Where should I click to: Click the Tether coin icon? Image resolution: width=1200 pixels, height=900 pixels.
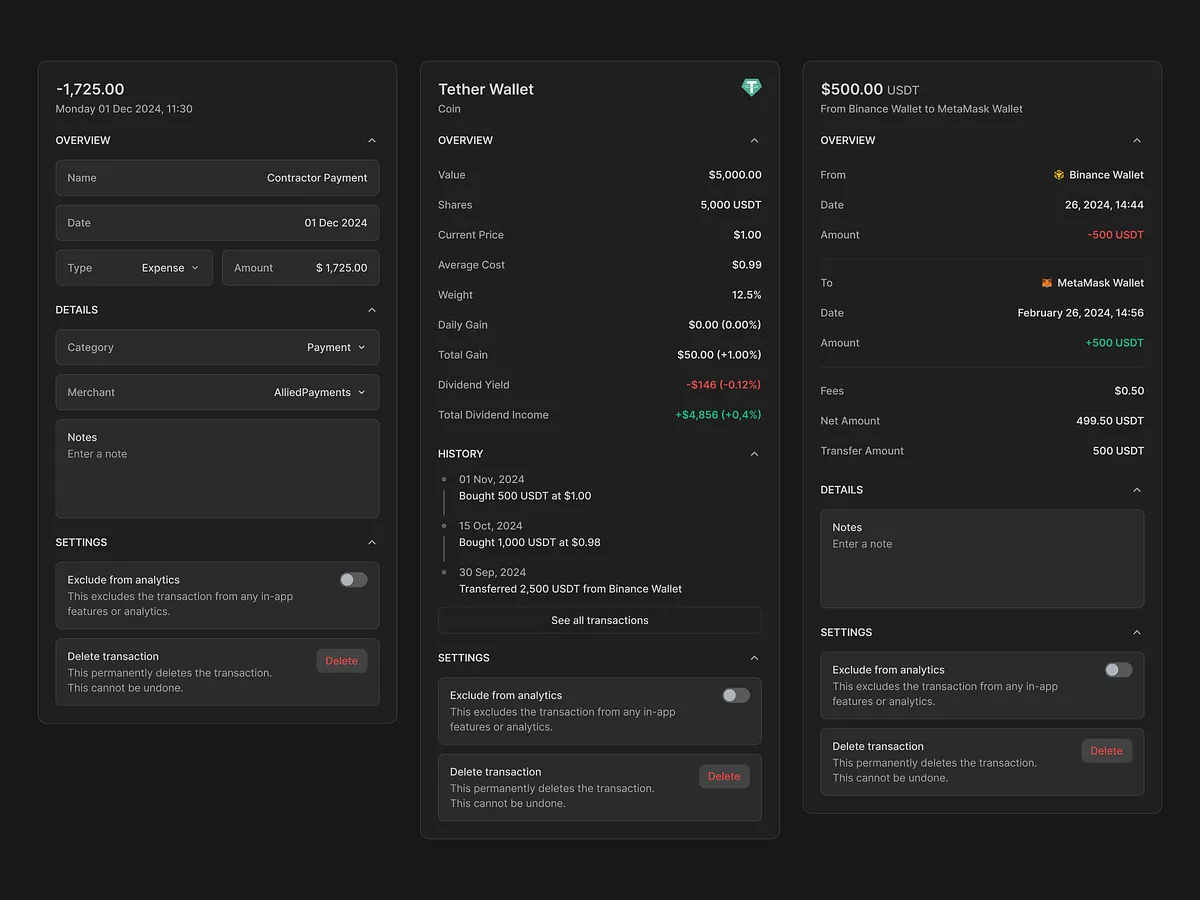[x=751, y=87]
